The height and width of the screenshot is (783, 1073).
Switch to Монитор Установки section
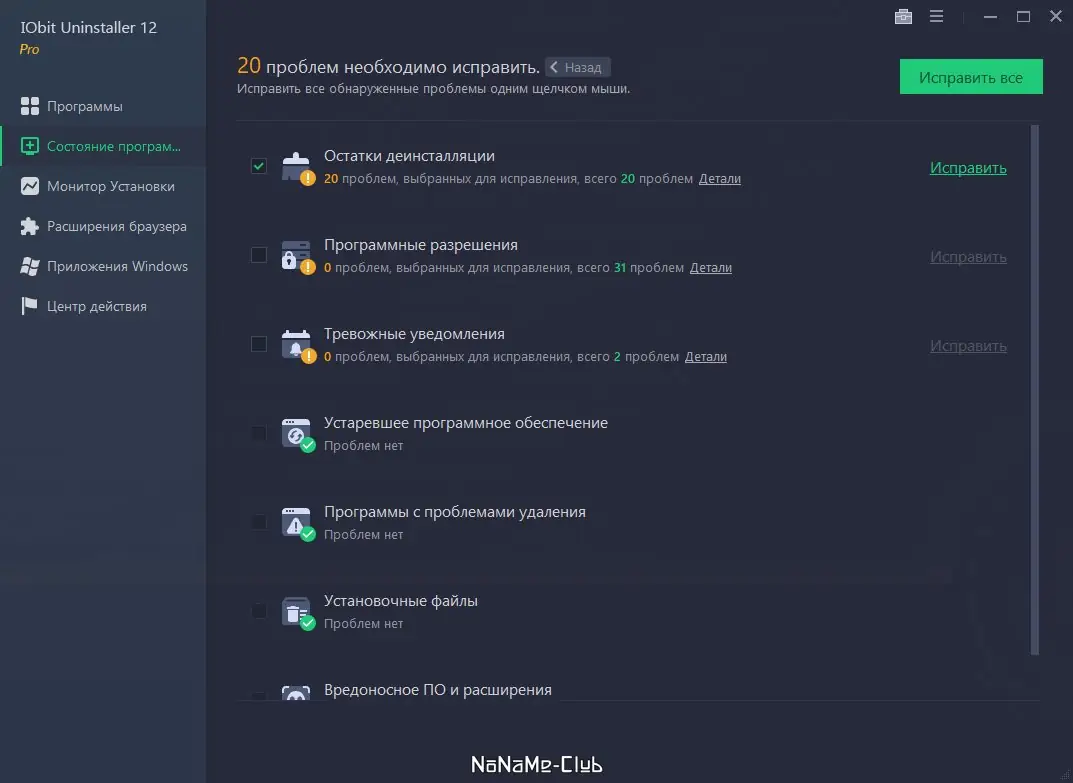103,186
